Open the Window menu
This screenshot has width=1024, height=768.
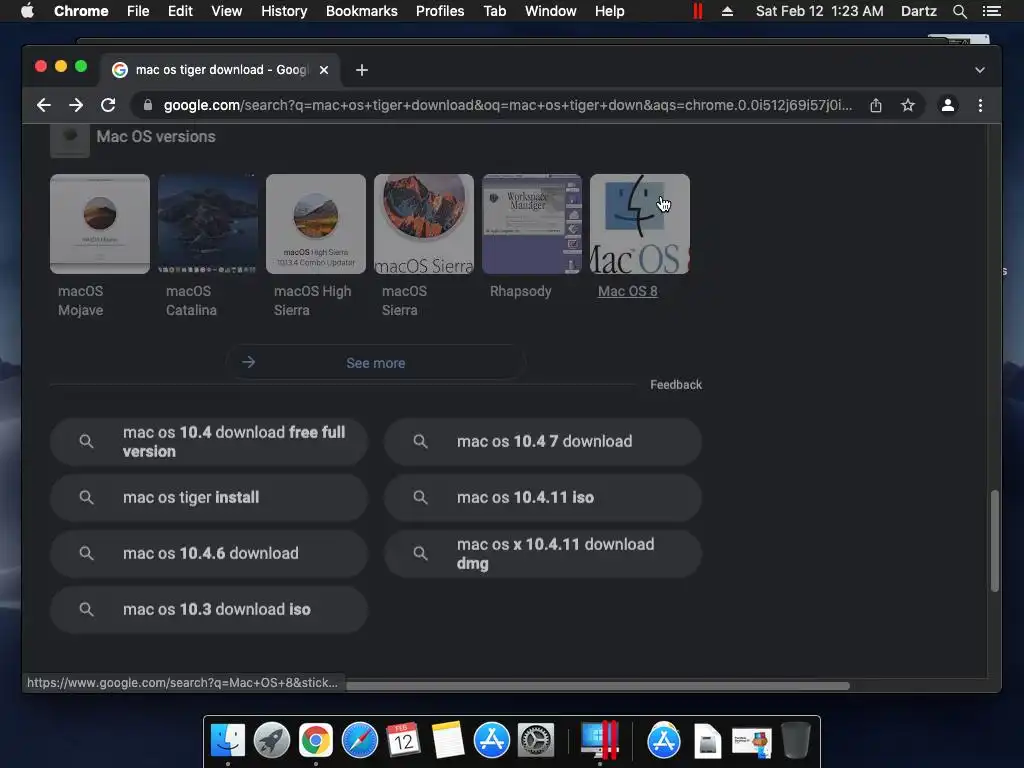point(551,11)
